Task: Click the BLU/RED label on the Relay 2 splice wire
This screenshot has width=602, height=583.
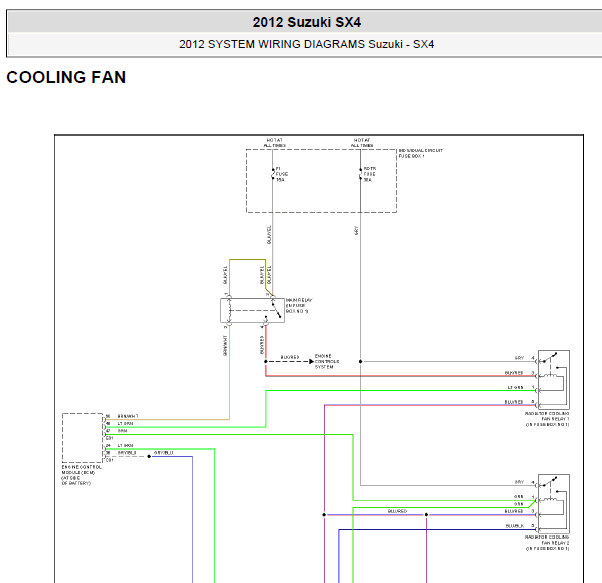Action: click(397, 511)
